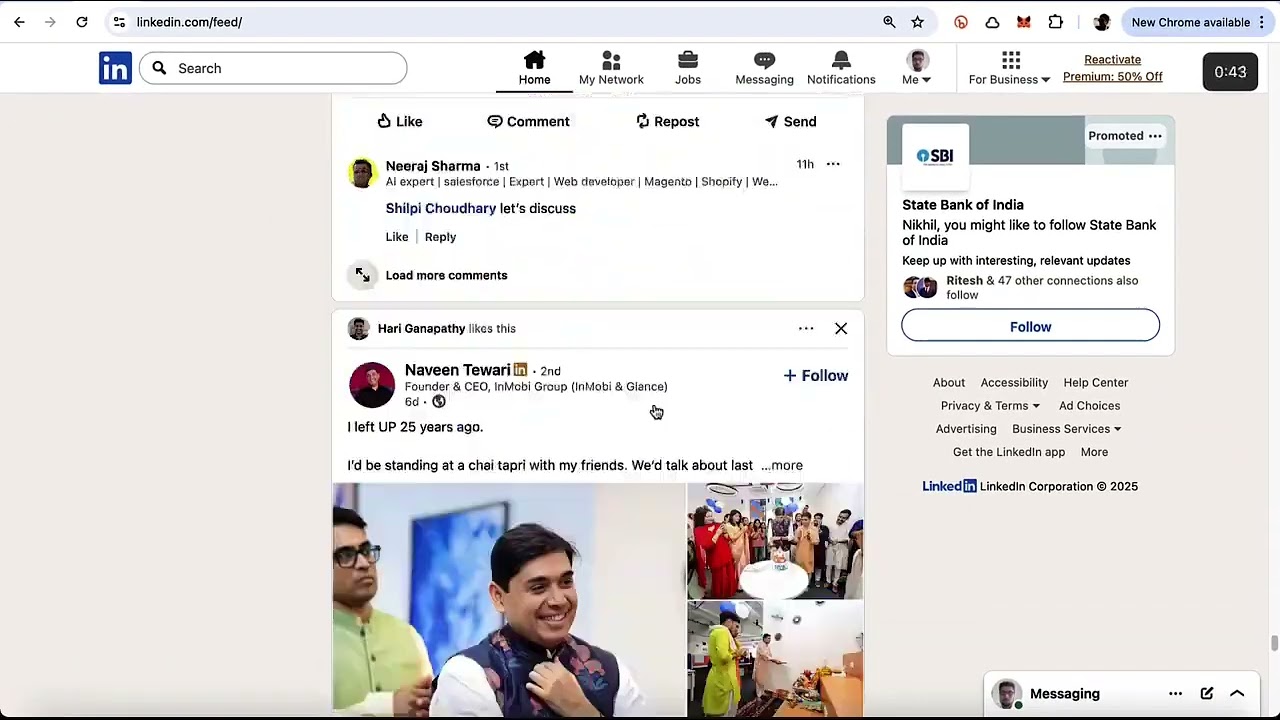Open Chrome extensions puzzle icon
The height and width of the screenshot is (720, 1280).
pyautogui.click(x=1055, y=22)
